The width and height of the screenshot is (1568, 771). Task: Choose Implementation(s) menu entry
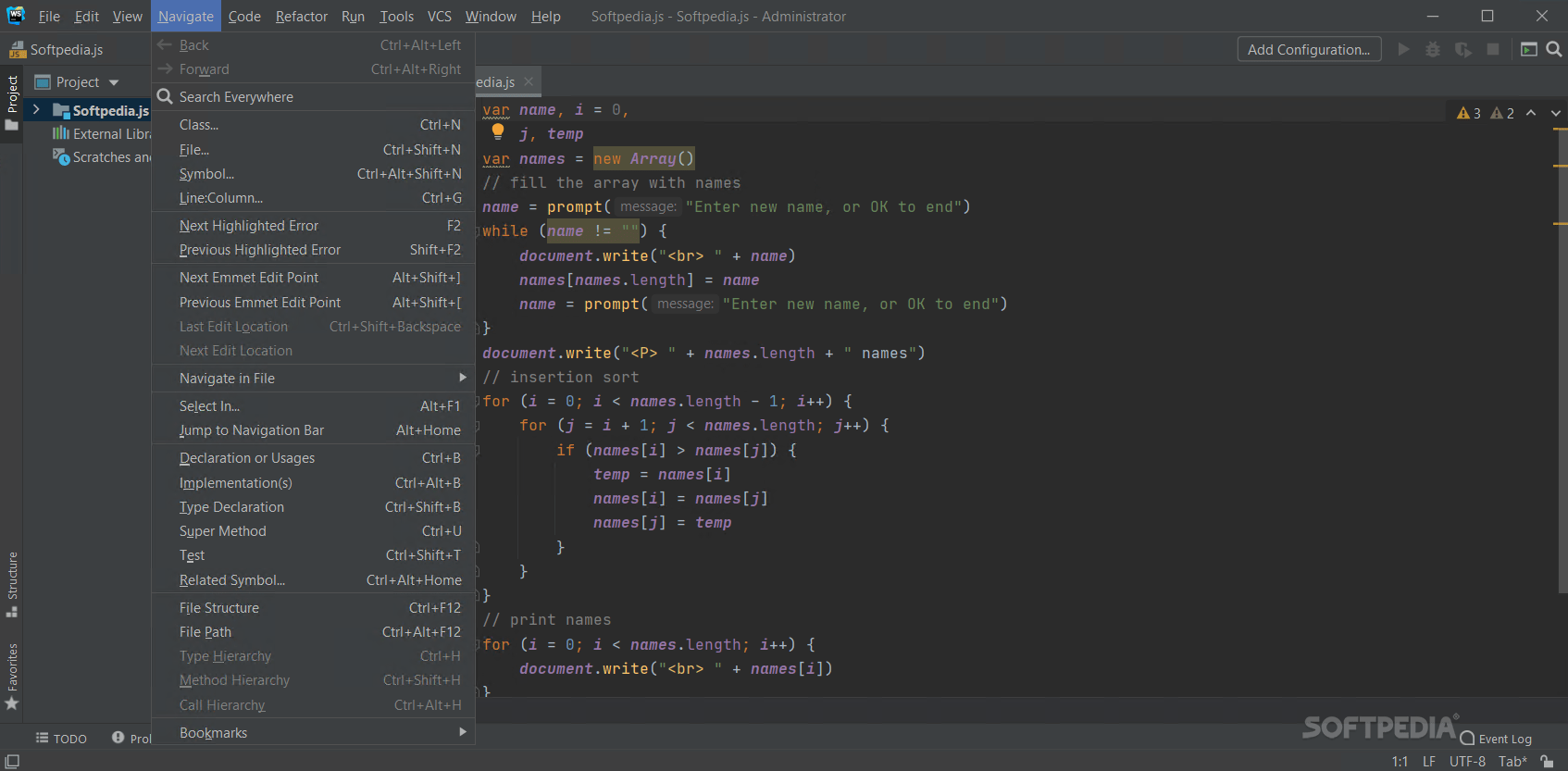(313, 482)
